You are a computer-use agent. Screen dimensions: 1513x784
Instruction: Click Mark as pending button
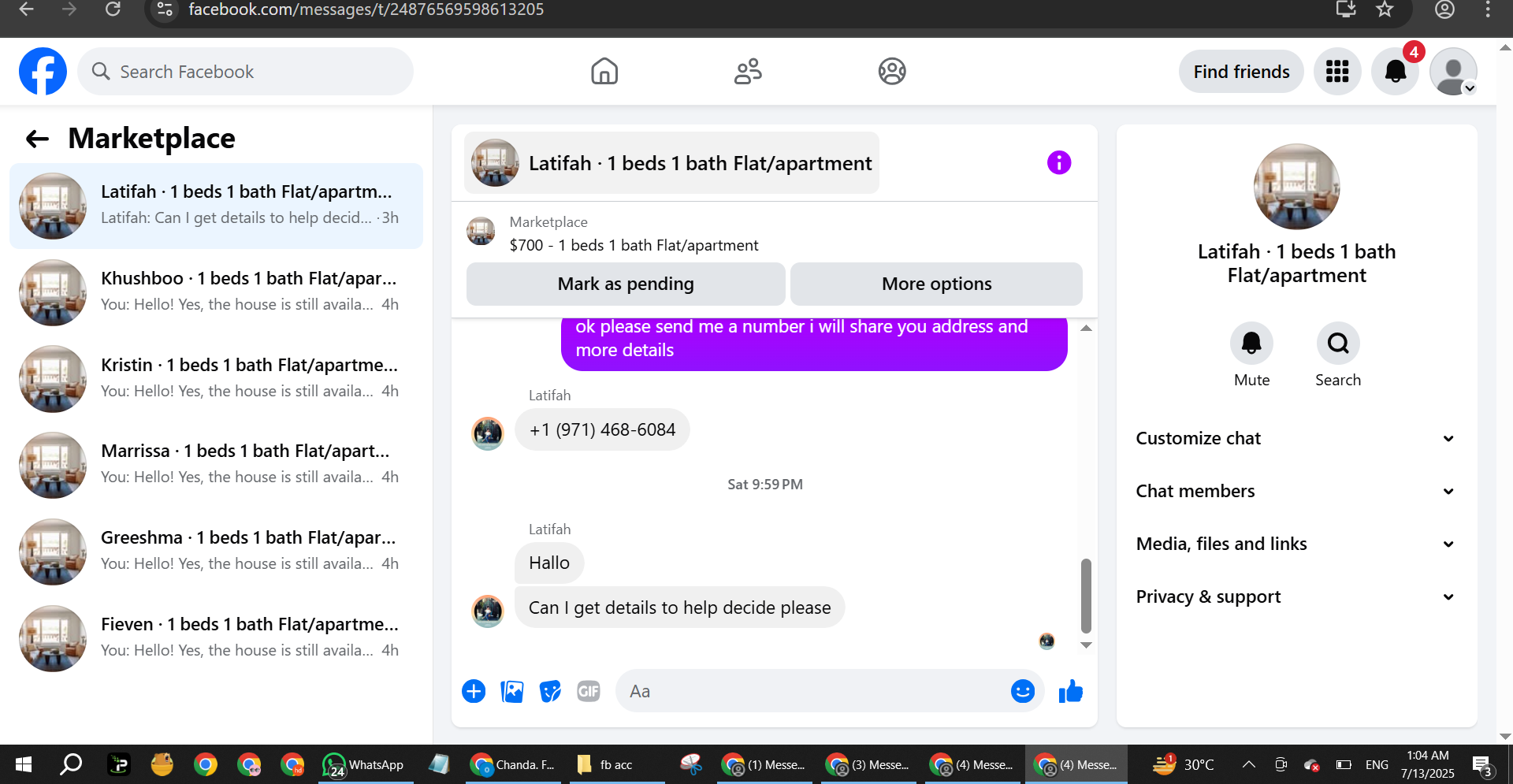(x=626, y=284)
